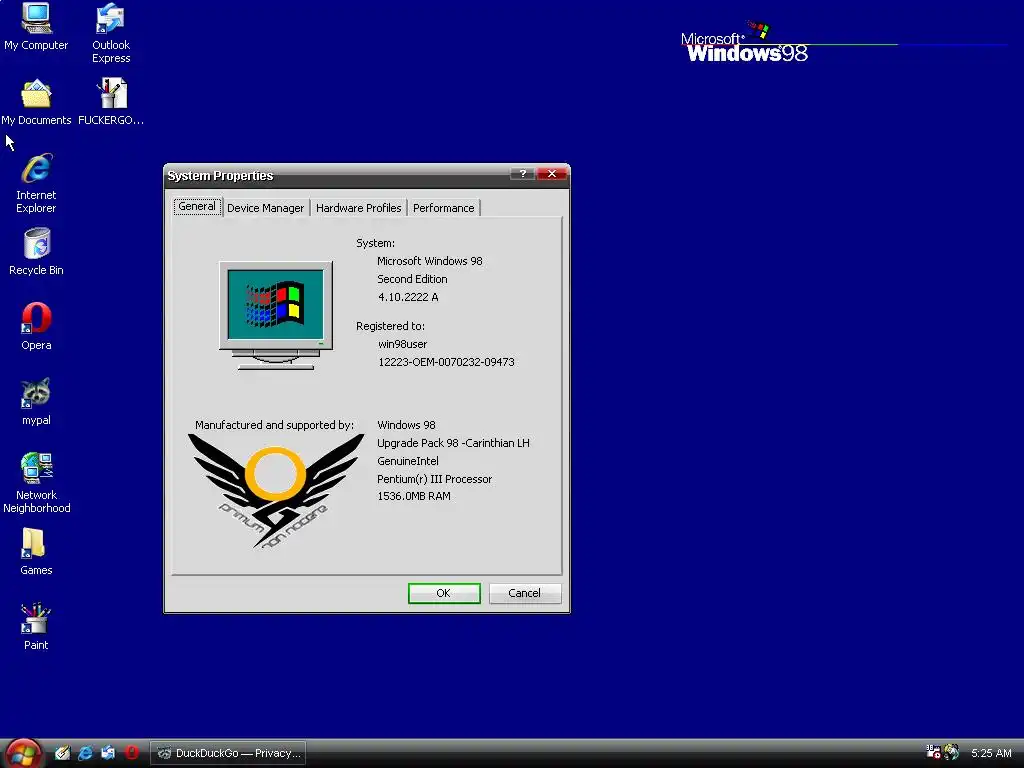Viewport: 1024px width, 768px height.
Task: Close the System Properties dialog
Action: pyautogui.click(x=552, y=174)
